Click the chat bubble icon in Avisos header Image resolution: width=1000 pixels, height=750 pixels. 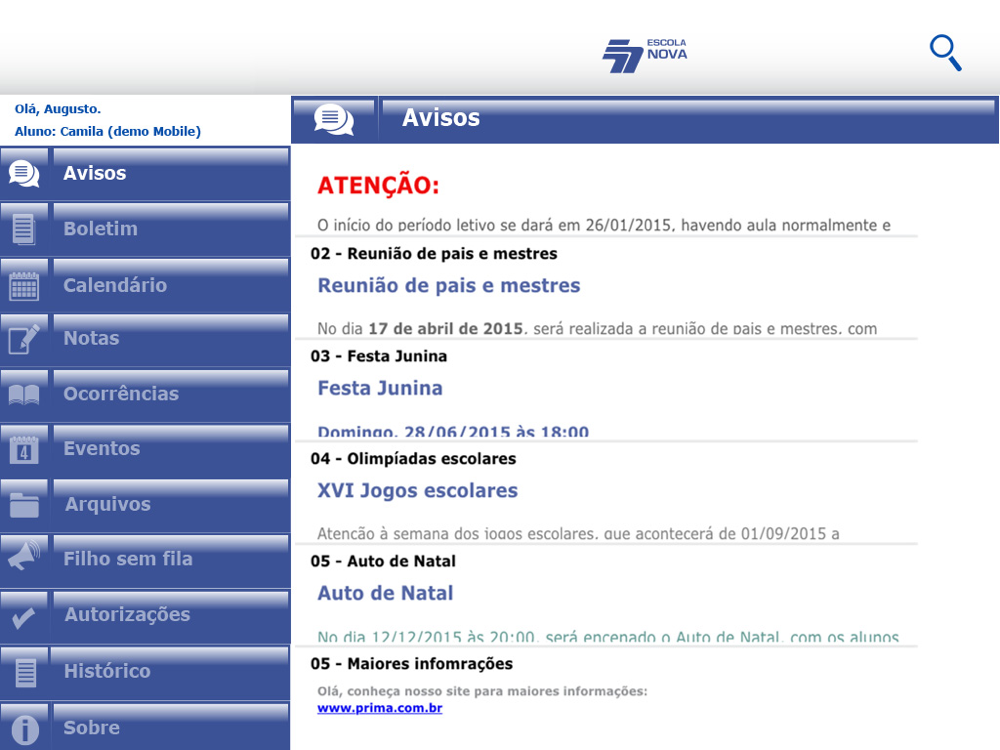pos(334,119)
